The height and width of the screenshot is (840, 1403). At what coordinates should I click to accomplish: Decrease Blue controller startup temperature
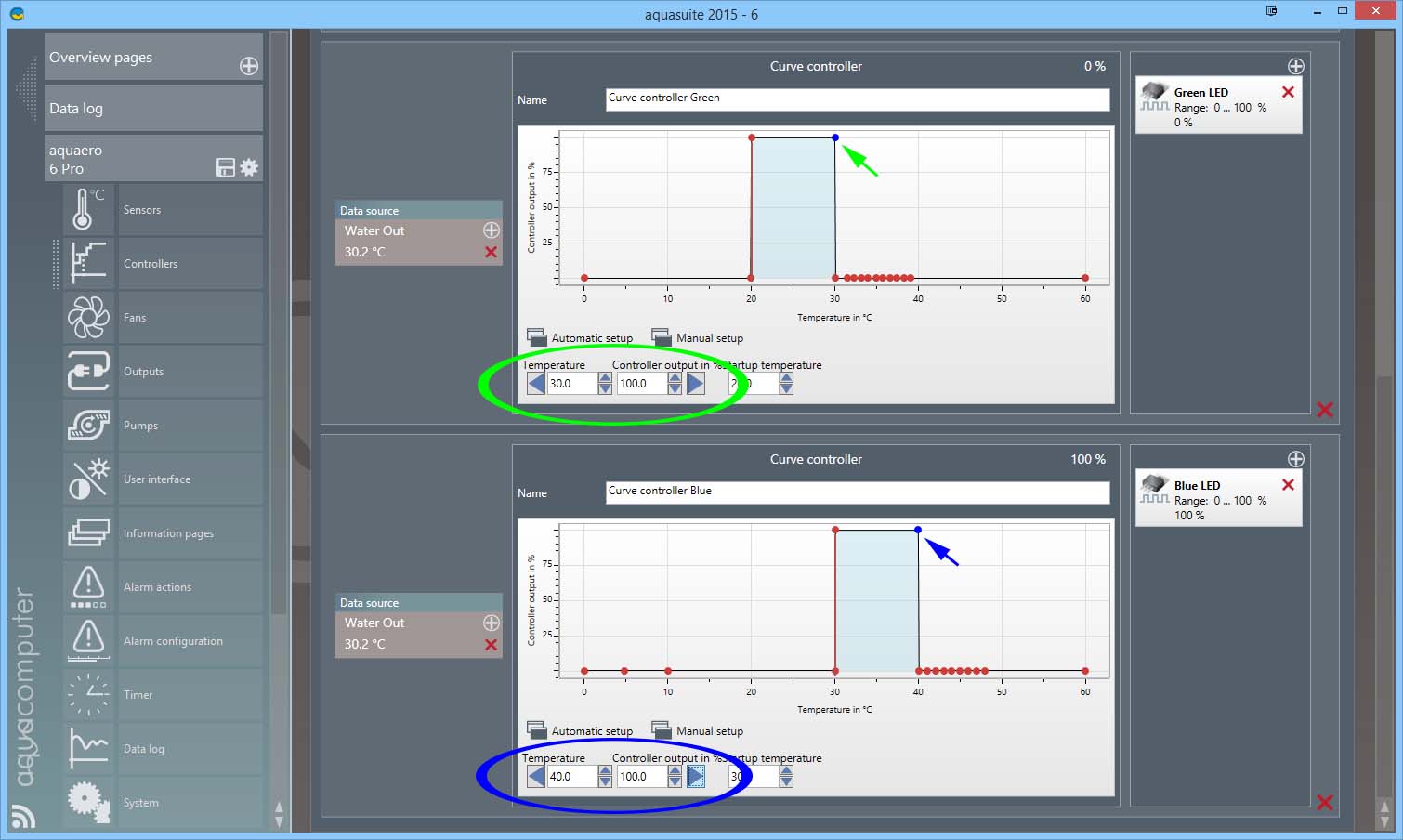click(x=786, y=781)
